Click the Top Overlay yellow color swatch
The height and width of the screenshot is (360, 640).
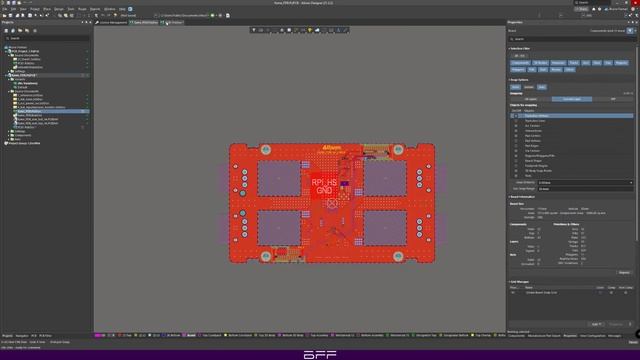[x=473, y=336]
